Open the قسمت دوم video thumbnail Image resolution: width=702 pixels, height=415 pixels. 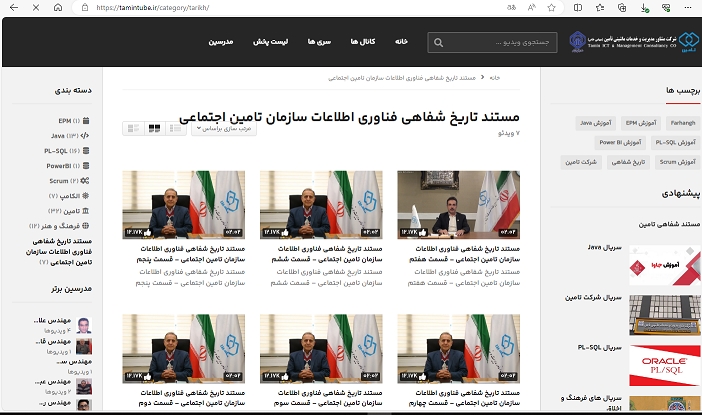click(184, 349)
